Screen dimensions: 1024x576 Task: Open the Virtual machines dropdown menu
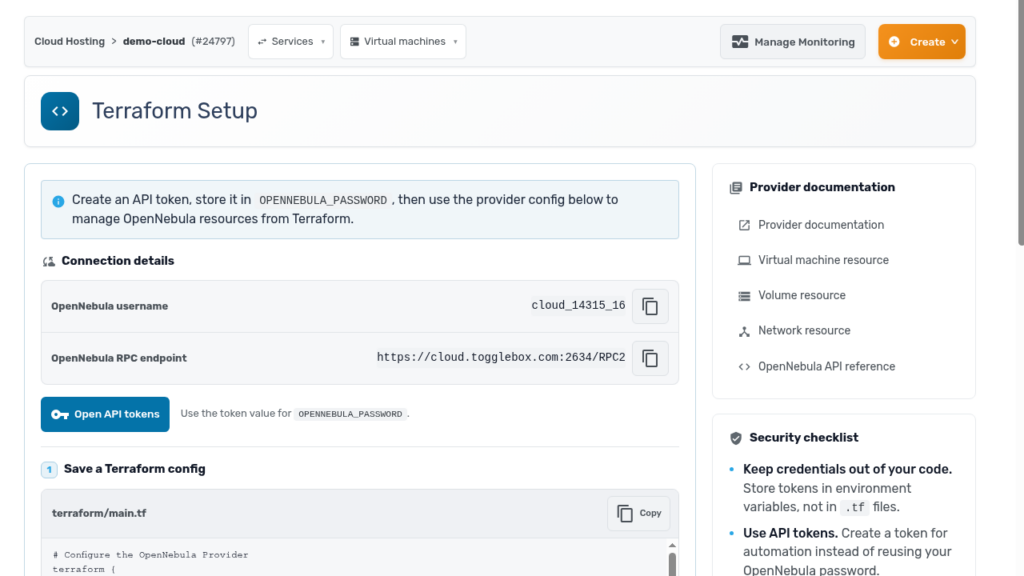403,41
